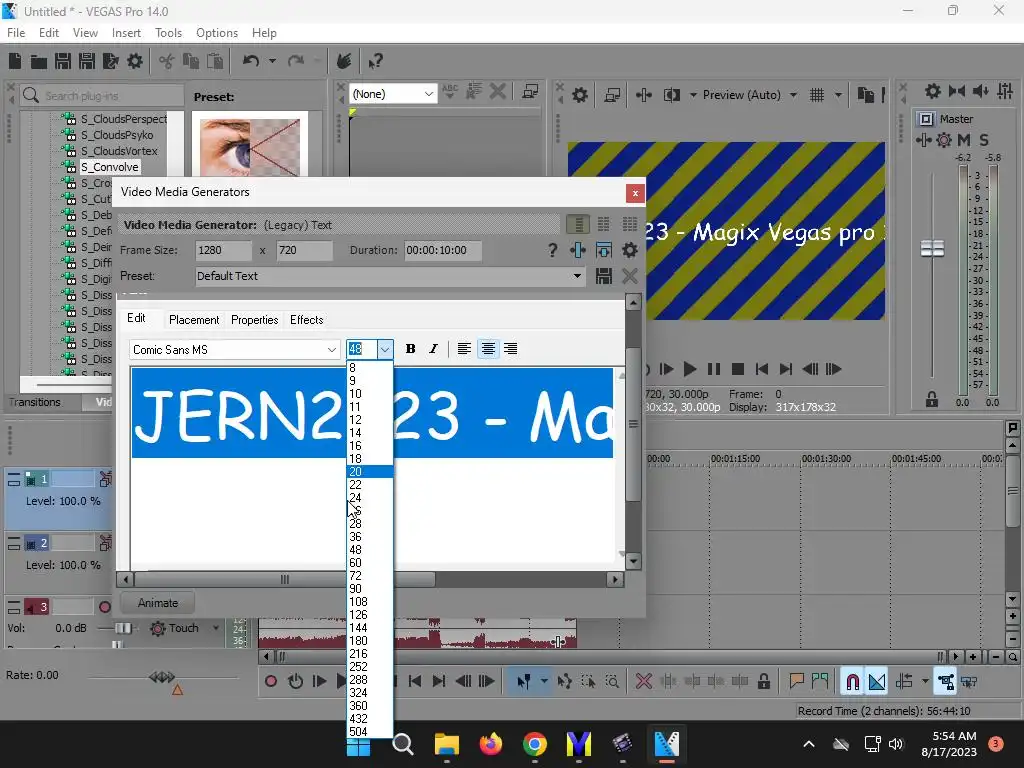The height and width of the screenshot is (768, 1024).
Task: Click generator help question mark icon
Action: pos(552,250)
